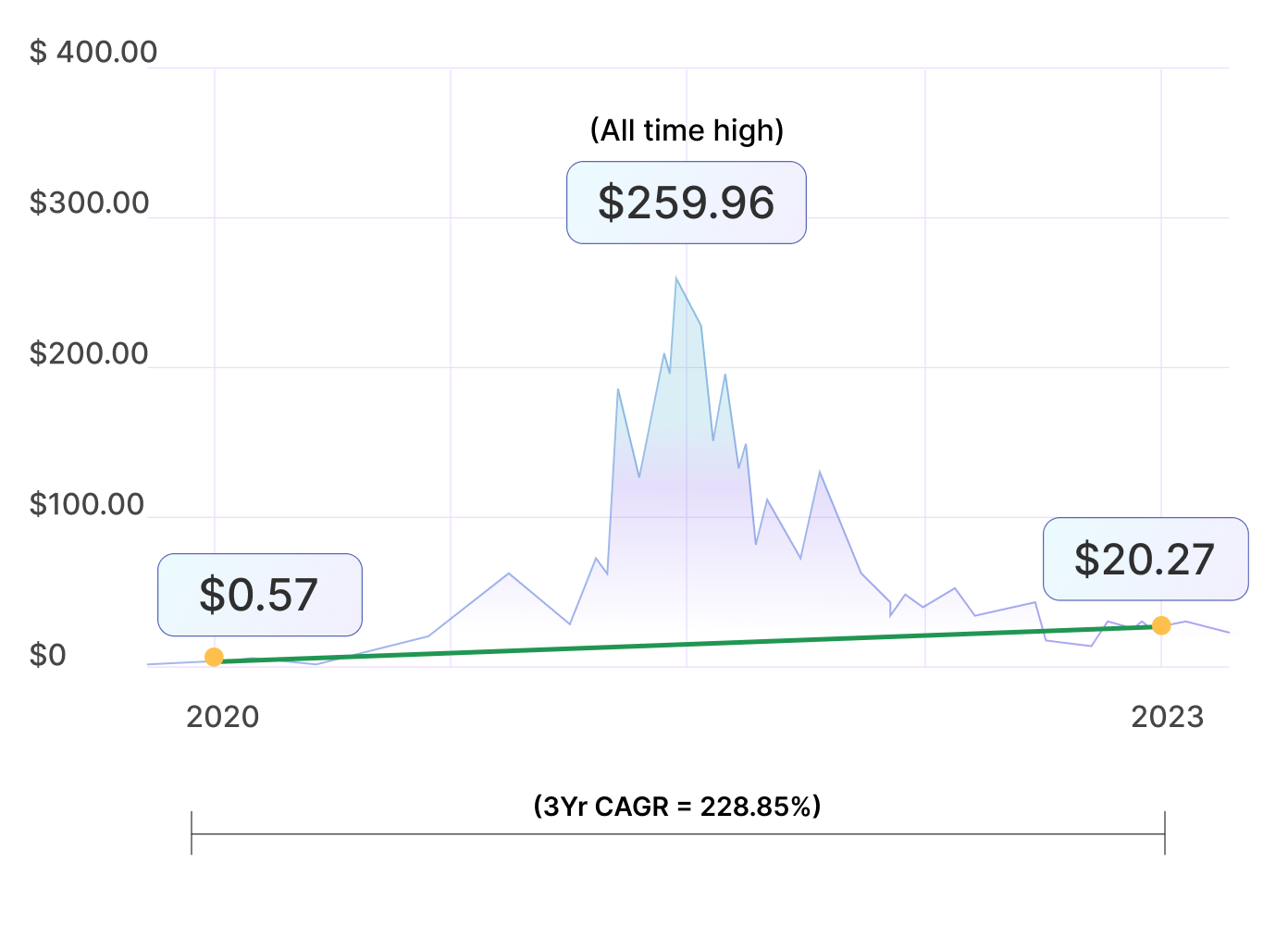Click the price line right of 2023 marker

point(1203,626)
